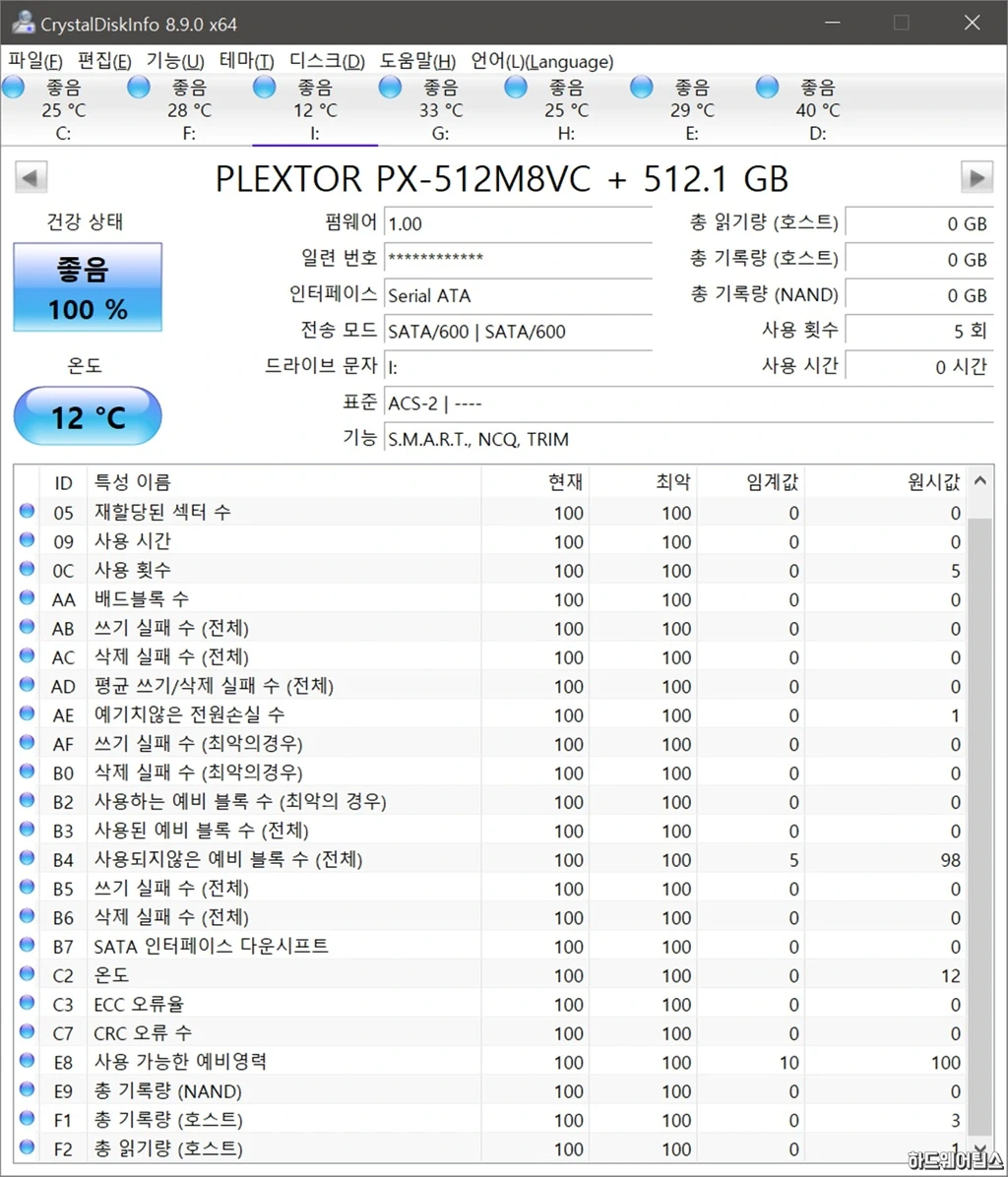1008x1177 pixels.
Task: Open the 파일(F) menu
Action: pos(35,61)
